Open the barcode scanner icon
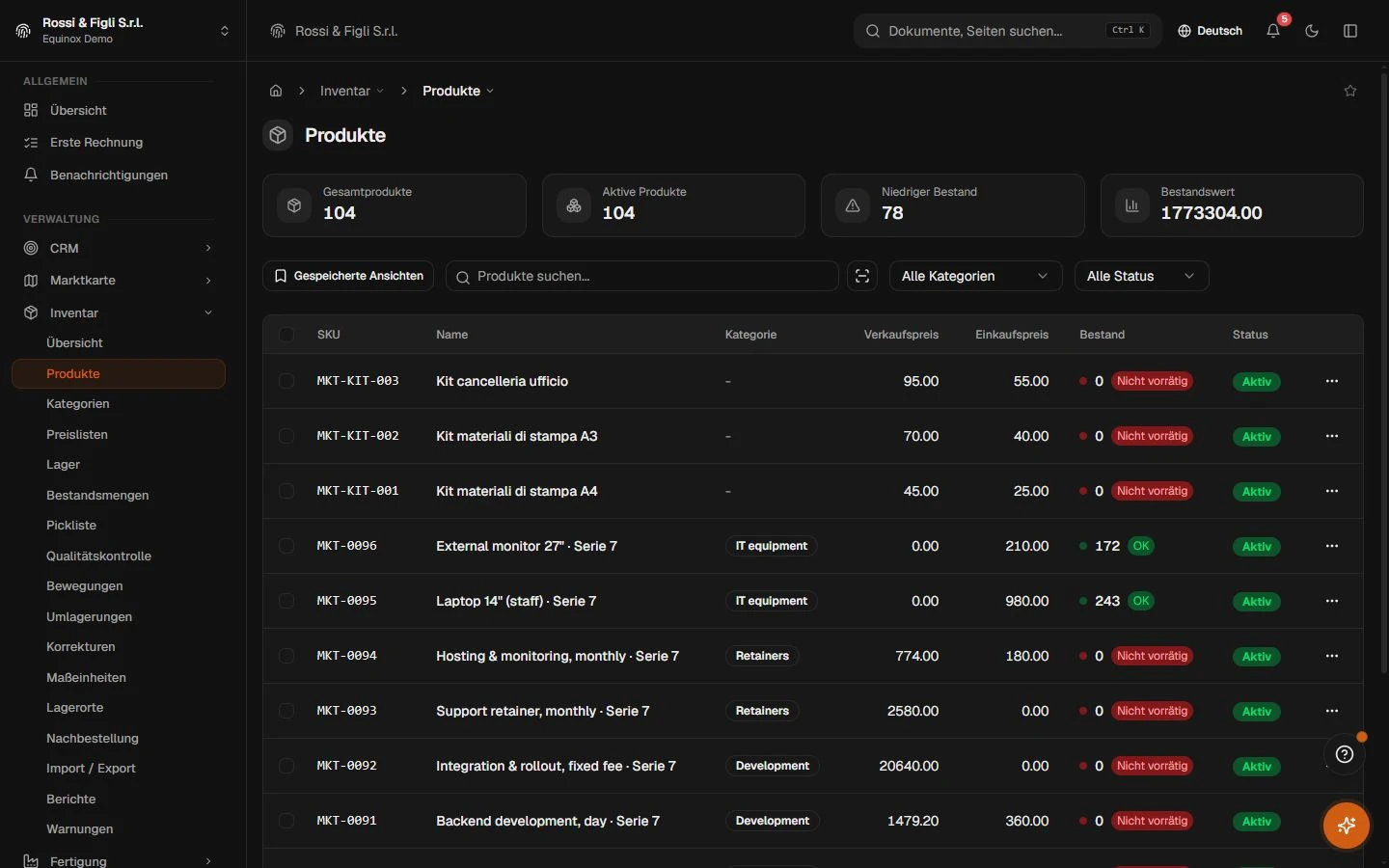 point(862,276)
